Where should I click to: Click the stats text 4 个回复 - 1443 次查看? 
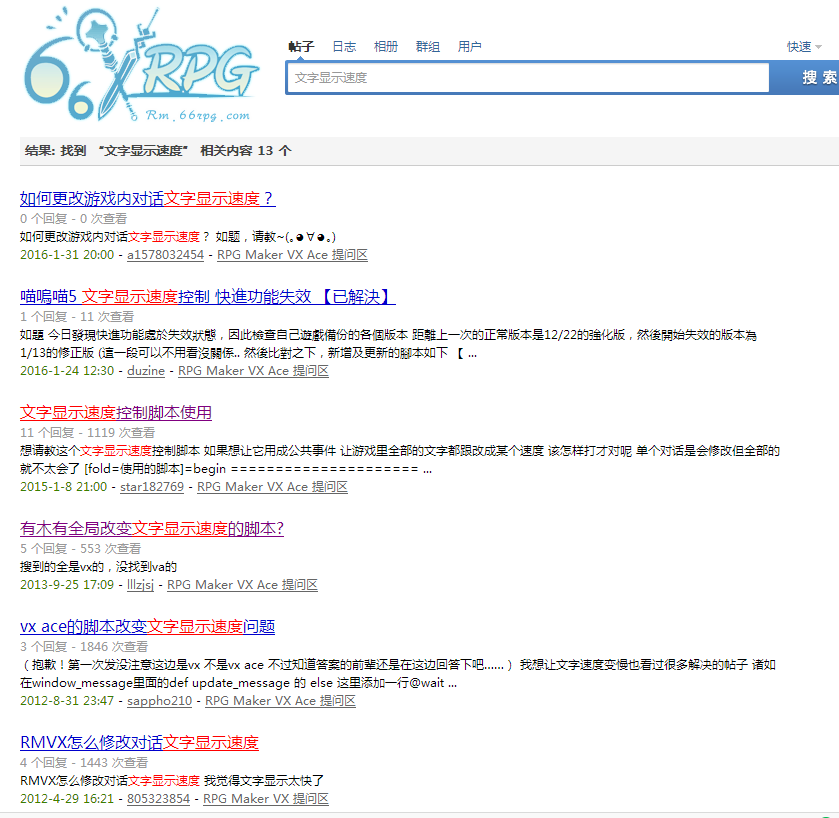[84, 762]
